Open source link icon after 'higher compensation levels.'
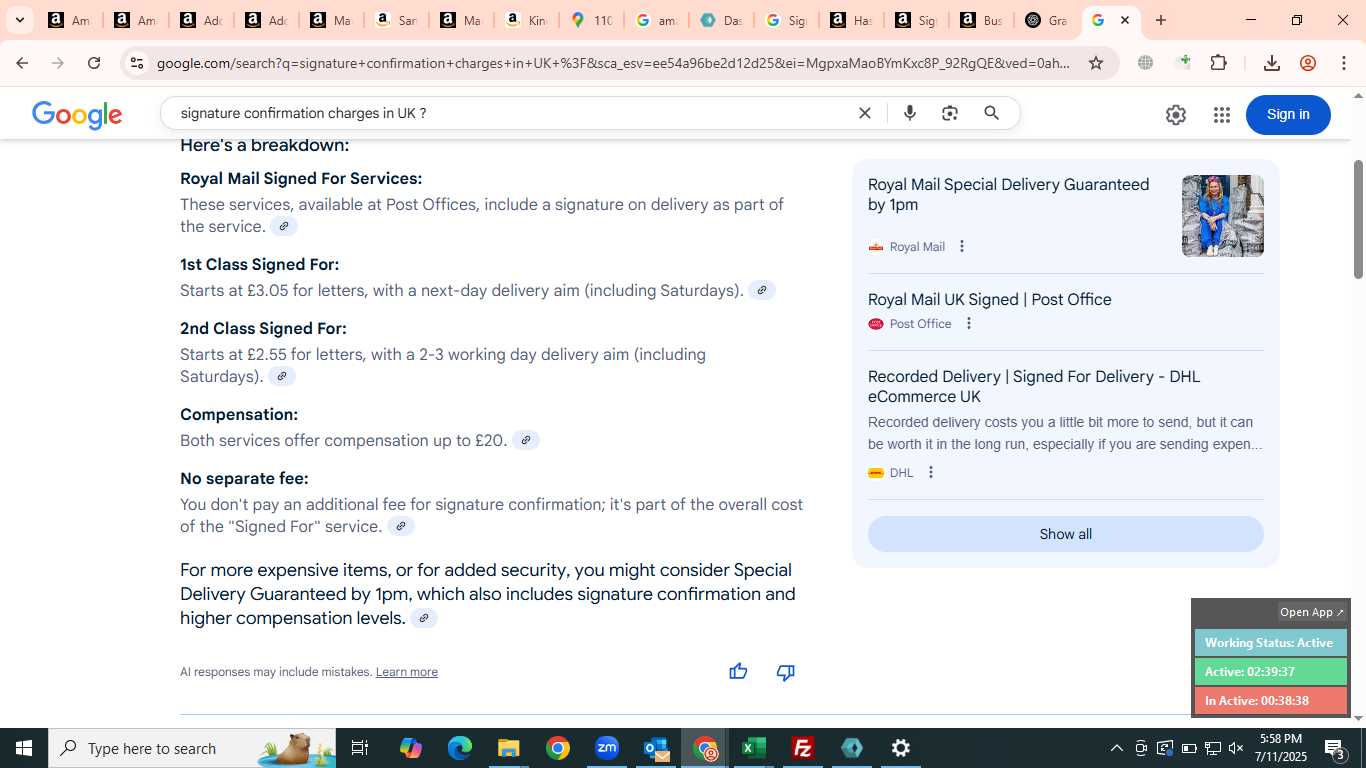Screen dimensions: 1366x768 [x=424, y=618]
